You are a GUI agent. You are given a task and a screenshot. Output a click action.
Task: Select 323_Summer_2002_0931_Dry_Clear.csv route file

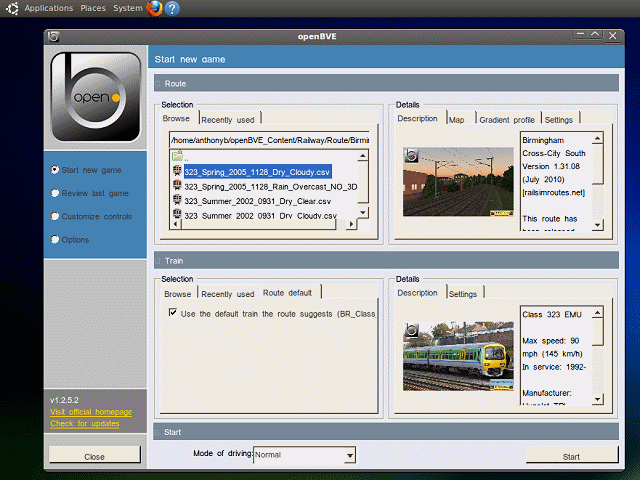point(258,201)
